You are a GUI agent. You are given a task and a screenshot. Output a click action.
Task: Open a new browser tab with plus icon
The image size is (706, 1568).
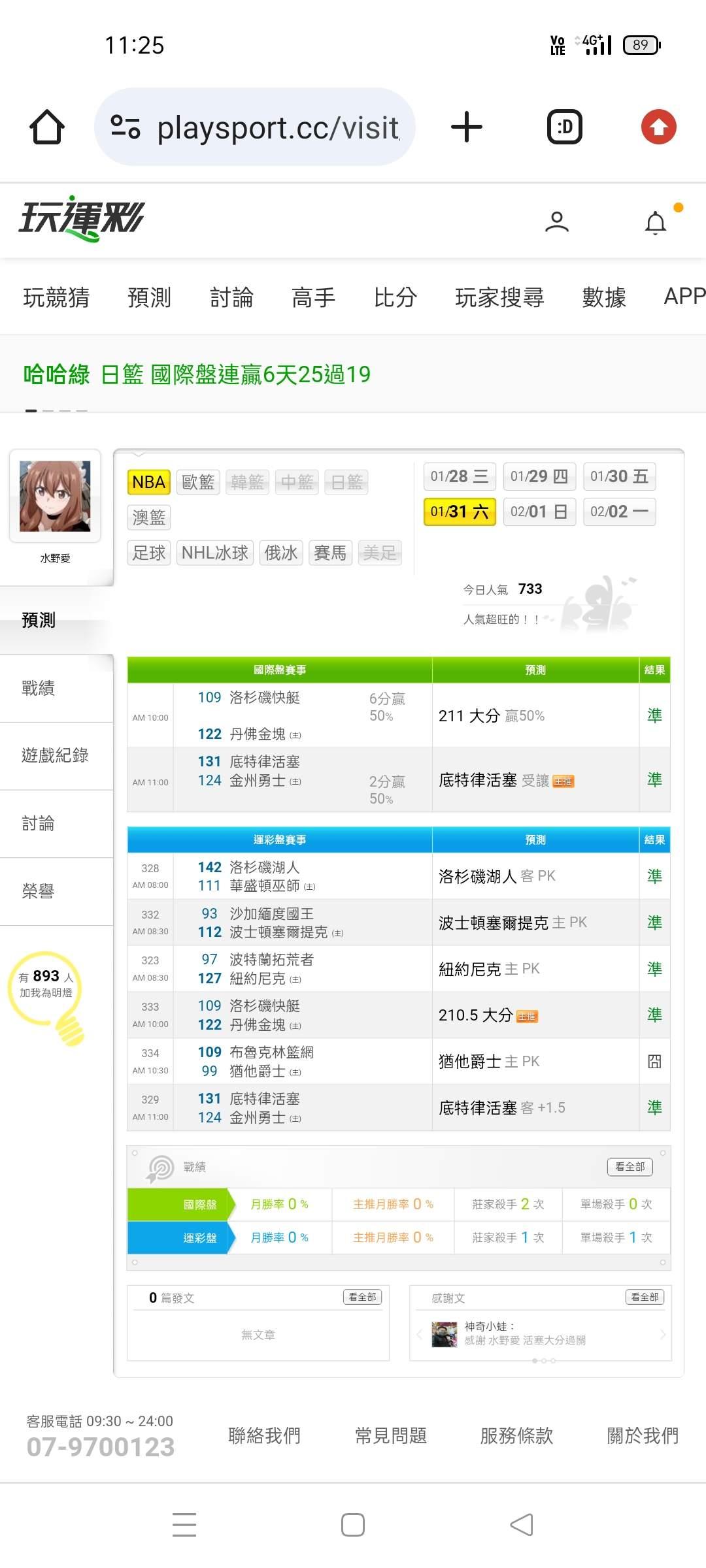[x=466, y=127]
